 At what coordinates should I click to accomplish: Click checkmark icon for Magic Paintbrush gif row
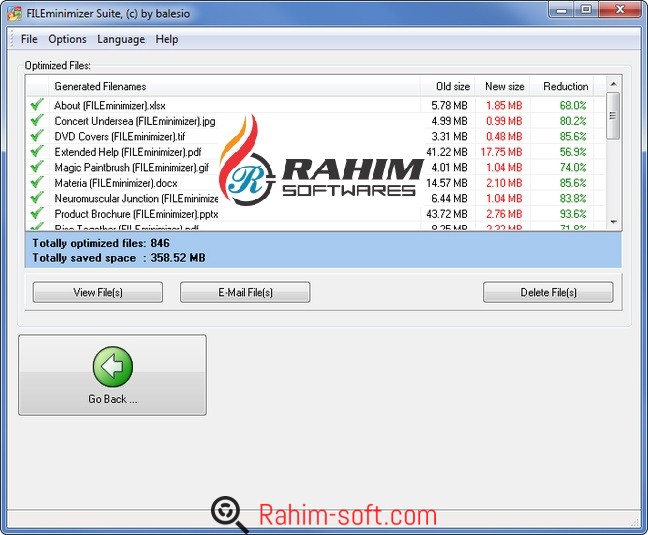point(37,166)
